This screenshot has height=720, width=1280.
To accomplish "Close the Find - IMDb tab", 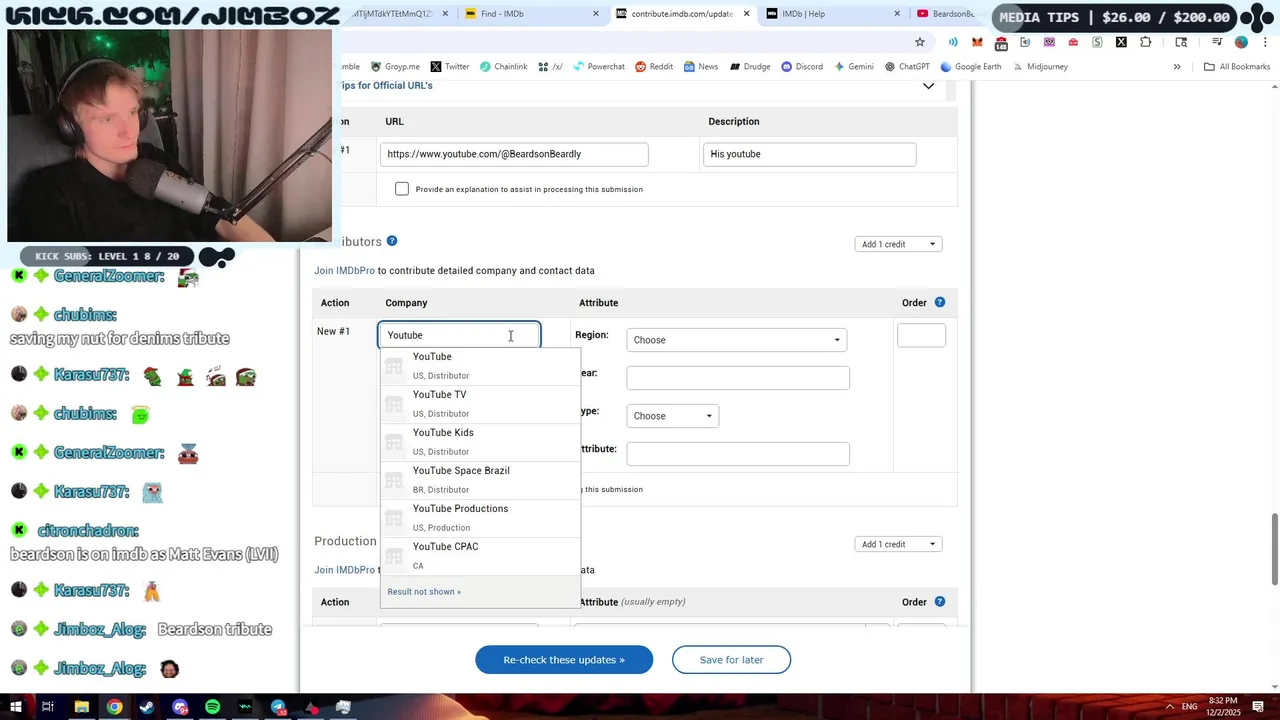I will tap(596, 14).
